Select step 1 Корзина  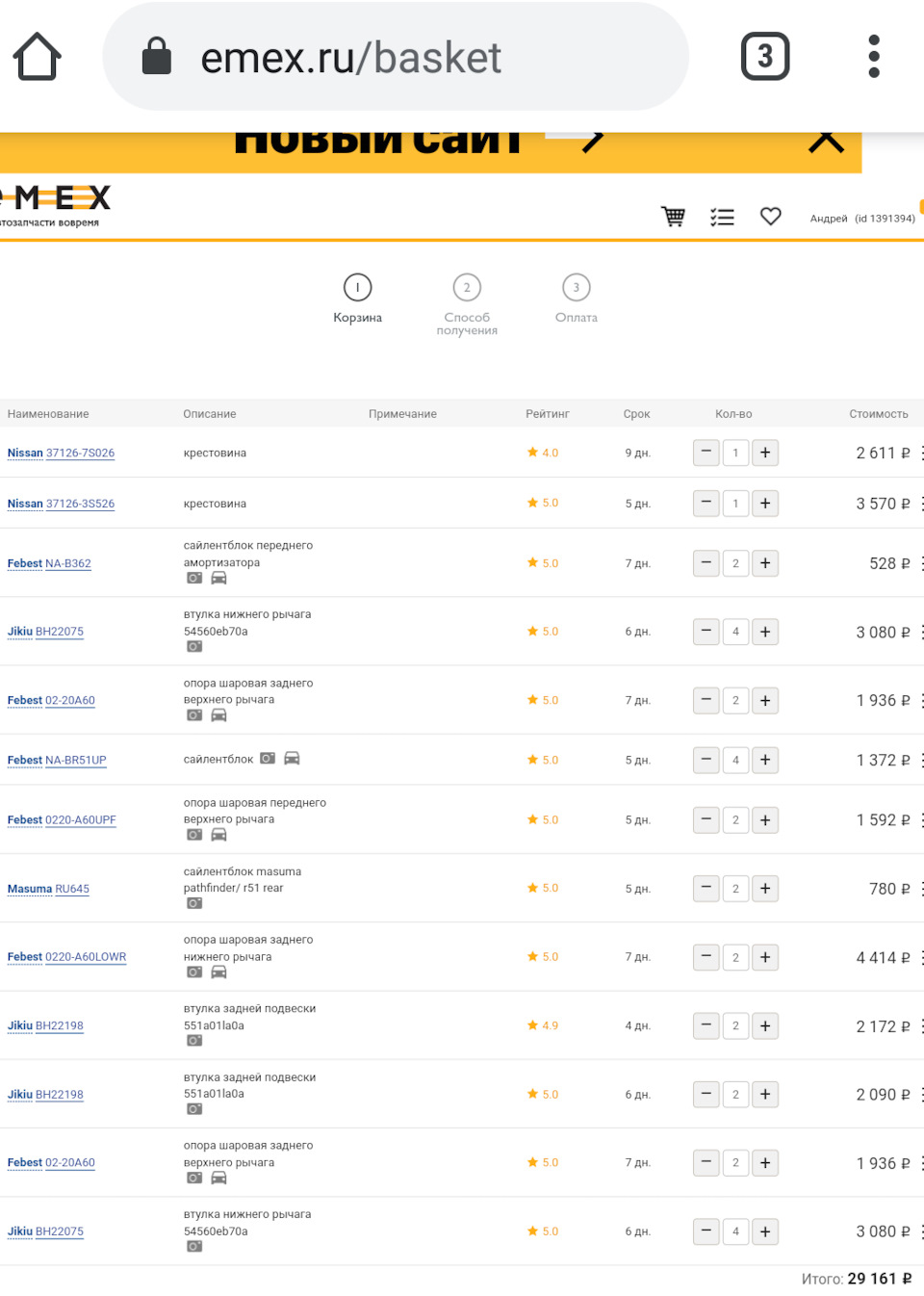[x=357, y=298]
